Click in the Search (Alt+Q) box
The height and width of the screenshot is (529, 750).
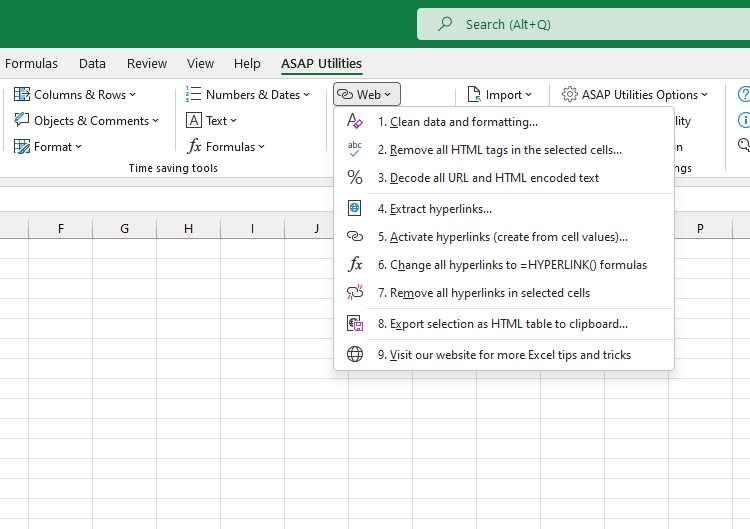pos(584,24)
